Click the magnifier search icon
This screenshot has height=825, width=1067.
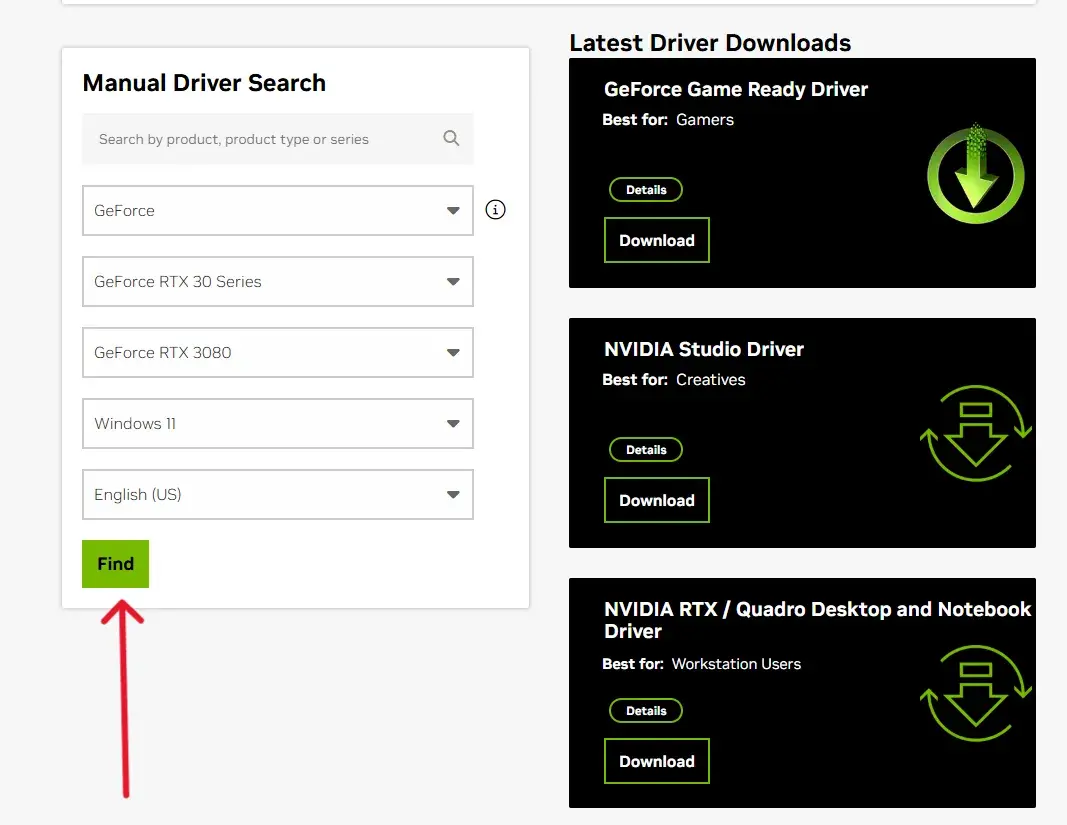(451, 139)
